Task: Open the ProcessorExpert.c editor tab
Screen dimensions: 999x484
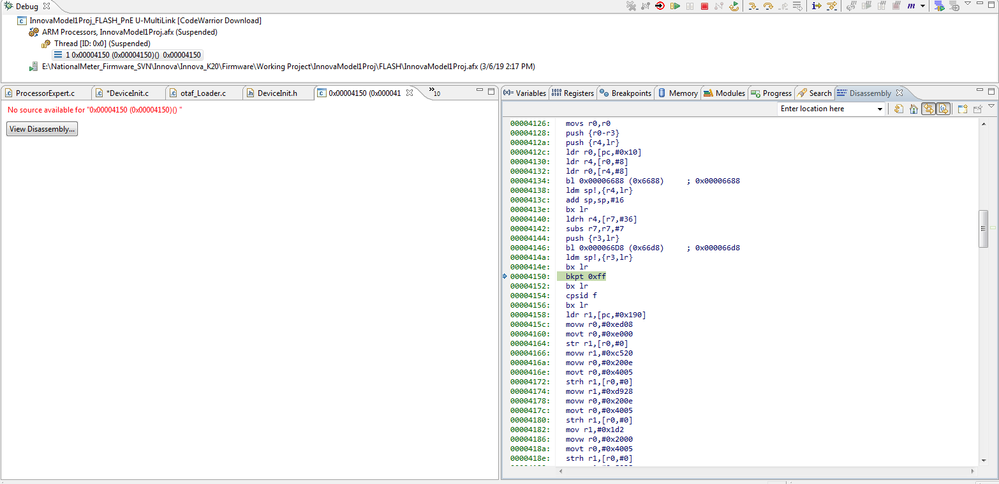Action: tap(46, 93)
